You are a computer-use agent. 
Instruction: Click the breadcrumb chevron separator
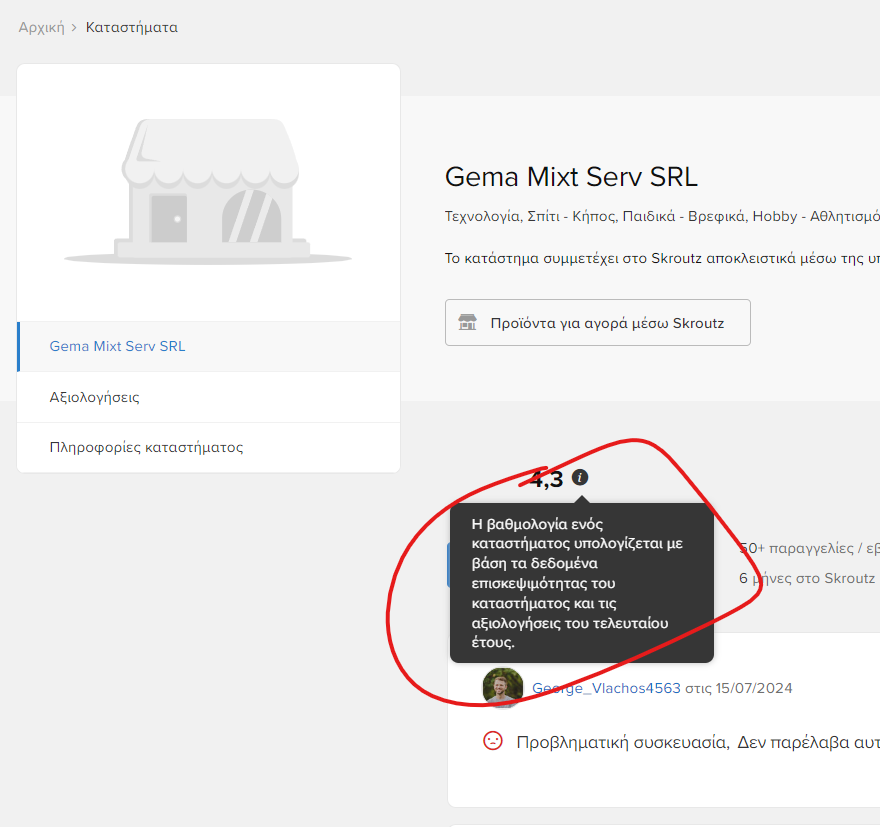(x=74, y=28)
